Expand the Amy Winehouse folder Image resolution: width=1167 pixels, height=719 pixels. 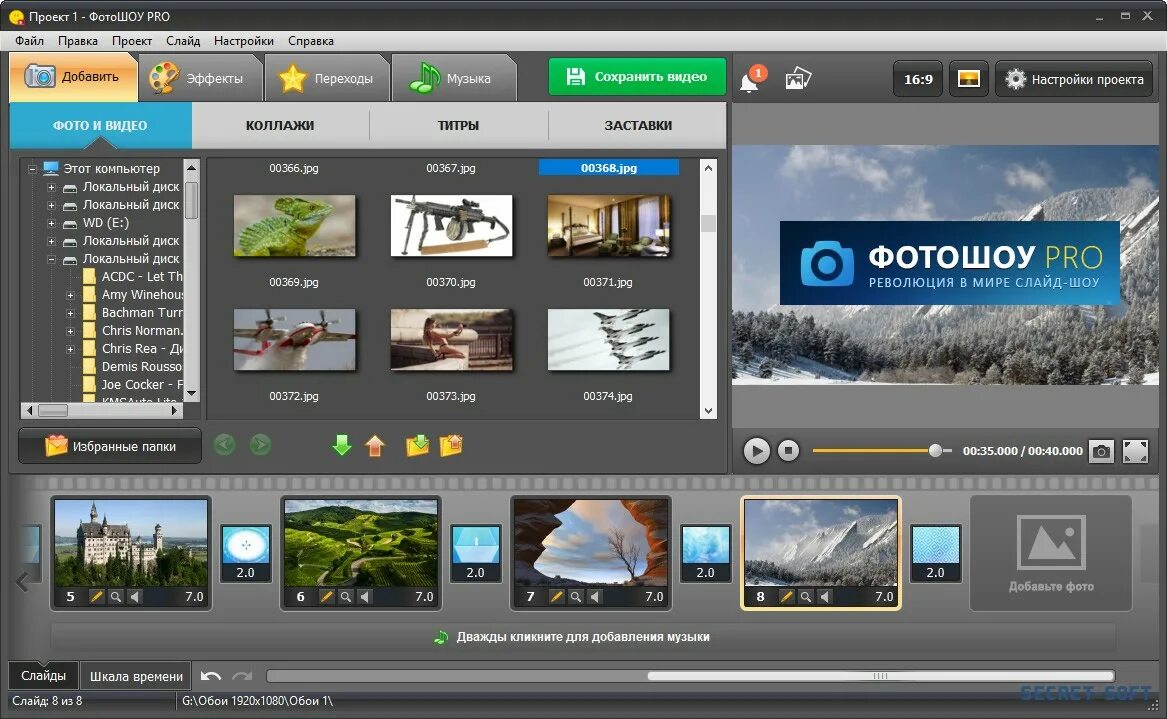pos(70,295)
